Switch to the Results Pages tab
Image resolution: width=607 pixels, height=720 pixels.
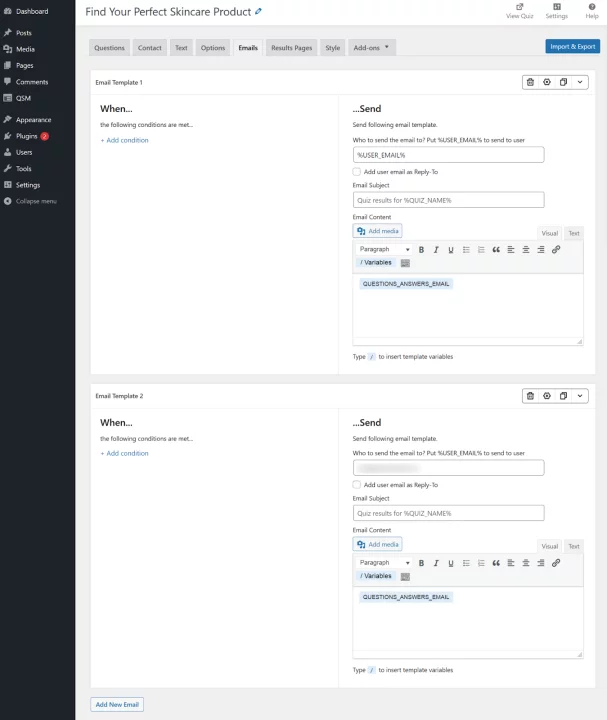tap(292, 48)
